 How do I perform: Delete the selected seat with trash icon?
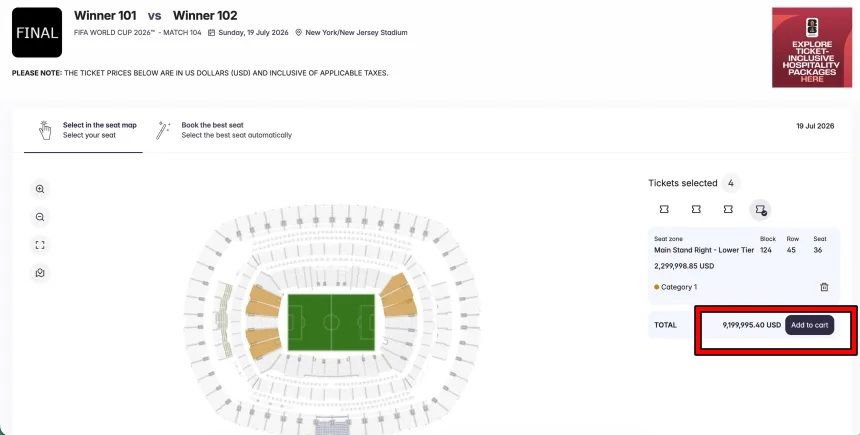point(824,287)
